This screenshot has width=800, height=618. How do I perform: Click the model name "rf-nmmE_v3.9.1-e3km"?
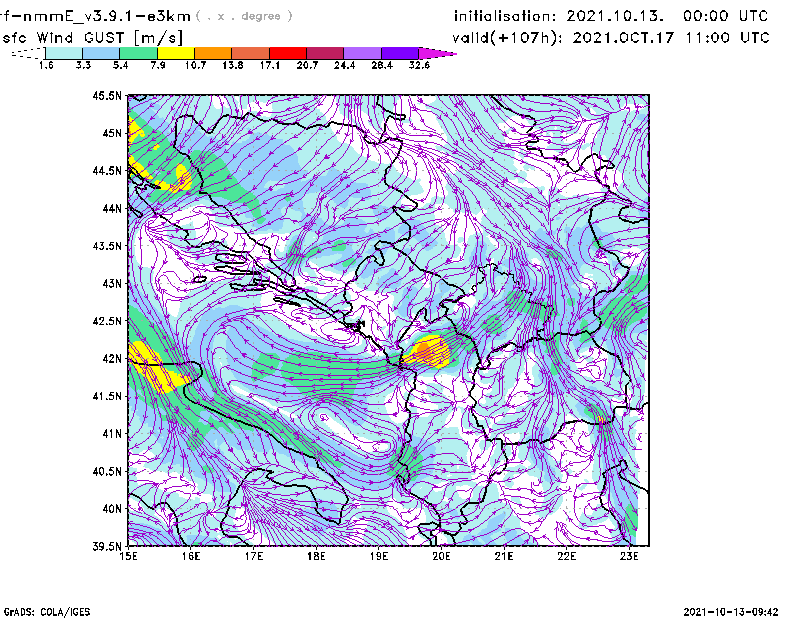tap(95, 16)
